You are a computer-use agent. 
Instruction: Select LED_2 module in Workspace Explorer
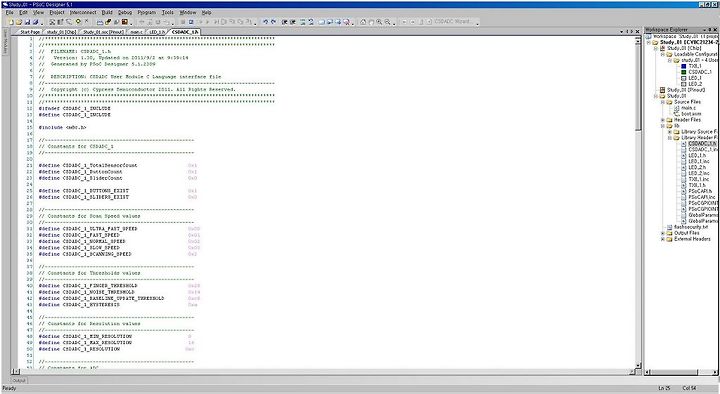tap(695, 84)
